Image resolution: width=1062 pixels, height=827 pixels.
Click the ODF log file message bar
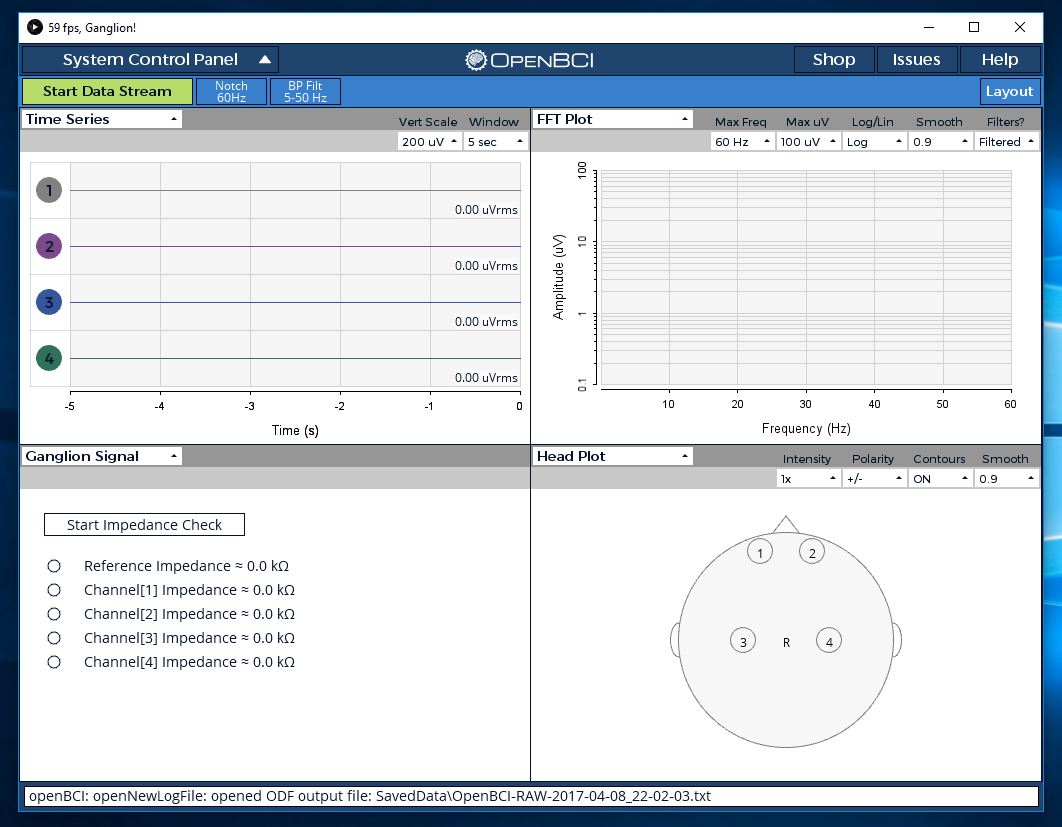pos(530,796)
